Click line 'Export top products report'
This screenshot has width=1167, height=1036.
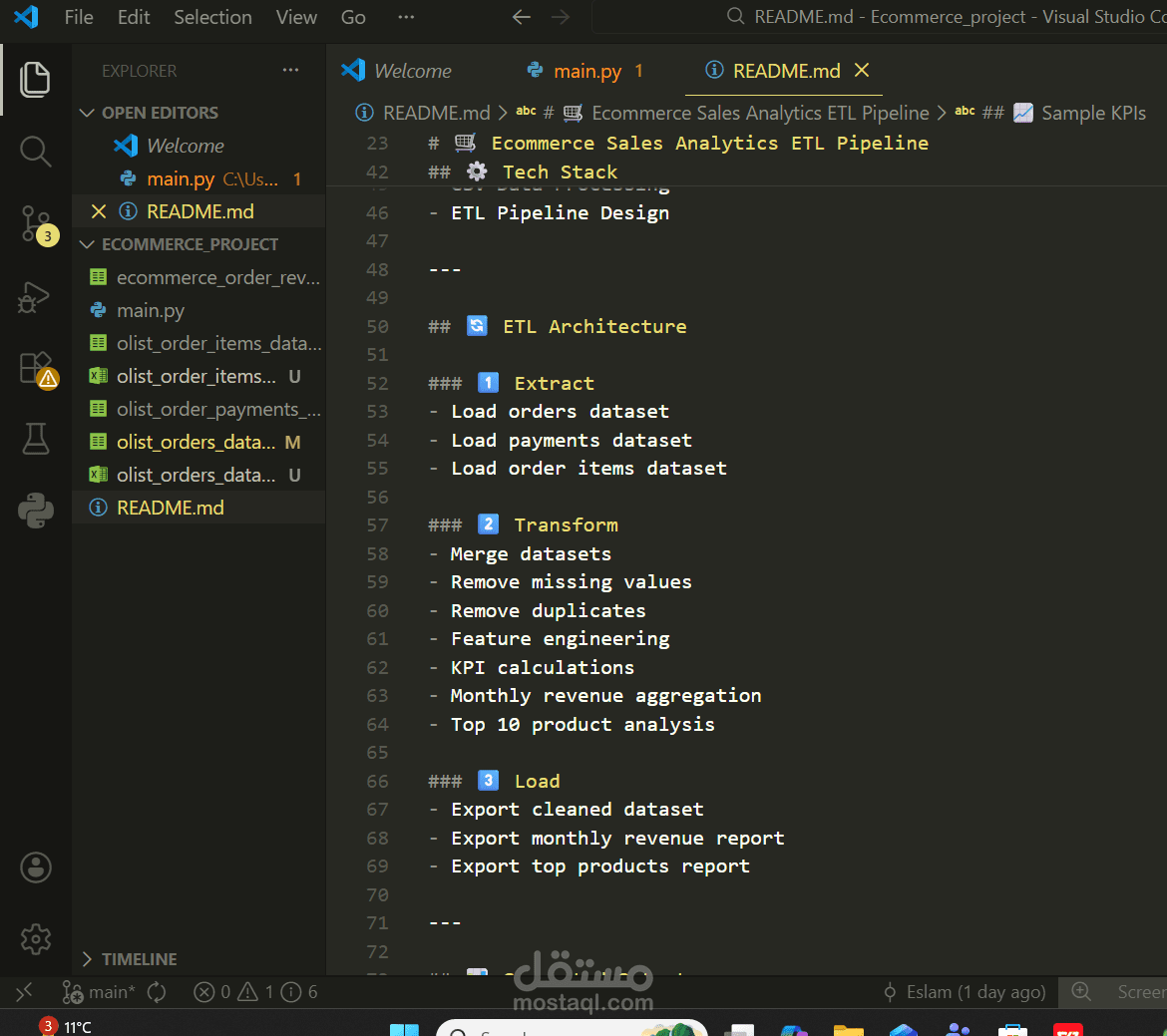(x=589, y=866)
